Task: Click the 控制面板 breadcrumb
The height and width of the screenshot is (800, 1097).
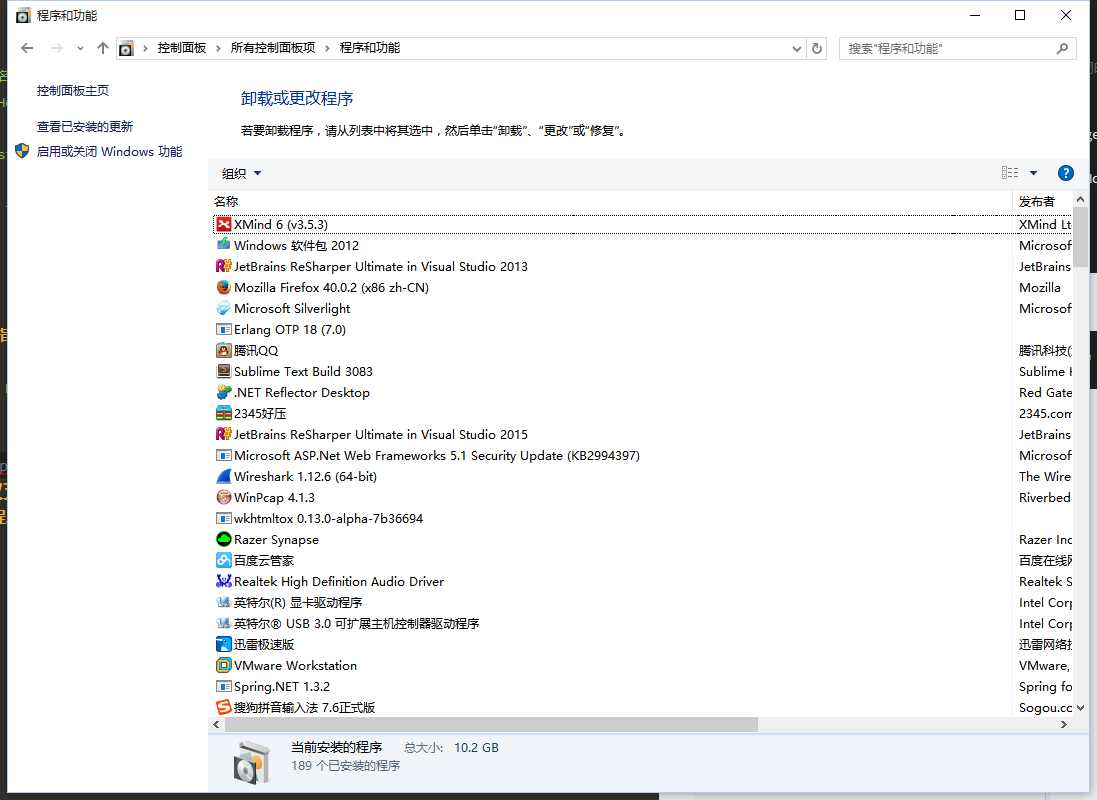Action: [182, 48]
